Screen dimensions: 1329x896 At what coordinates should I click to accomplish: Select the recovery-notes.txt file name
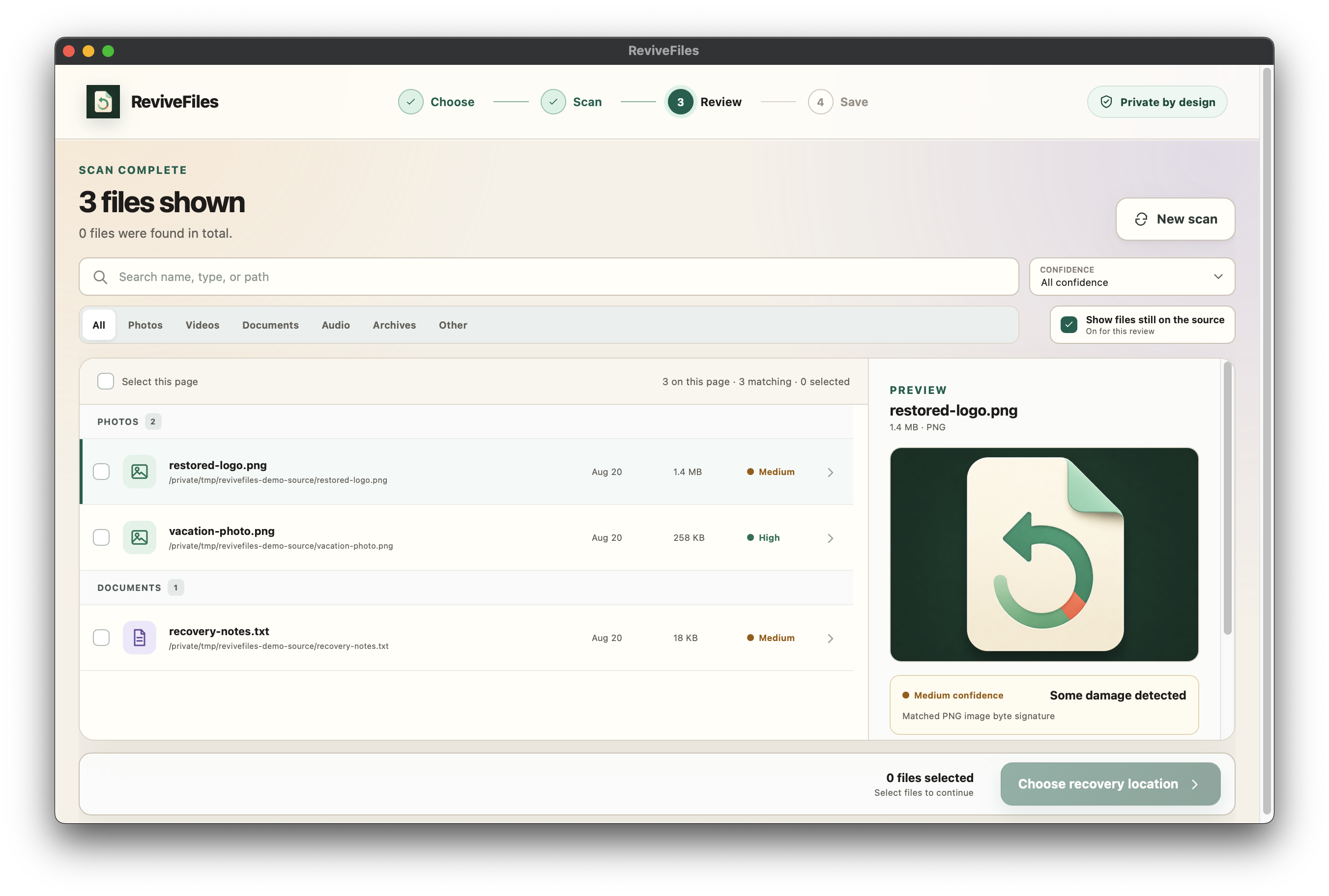[219, 631]
